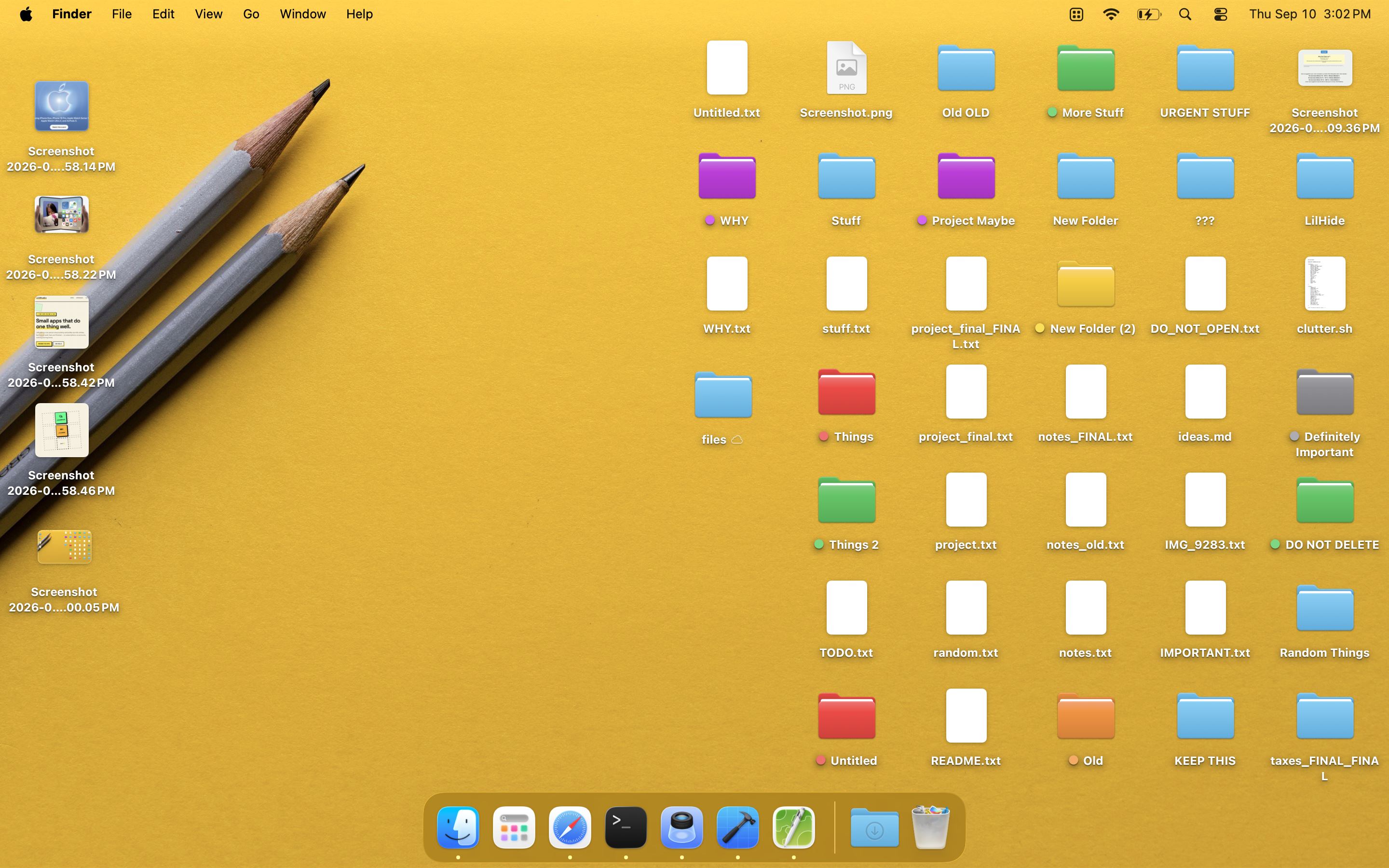The width and height of the screenshot is (1389, 868).
Task: Select the Screenshot 58.14 PM thumbnail
Action: pos(61,106)
